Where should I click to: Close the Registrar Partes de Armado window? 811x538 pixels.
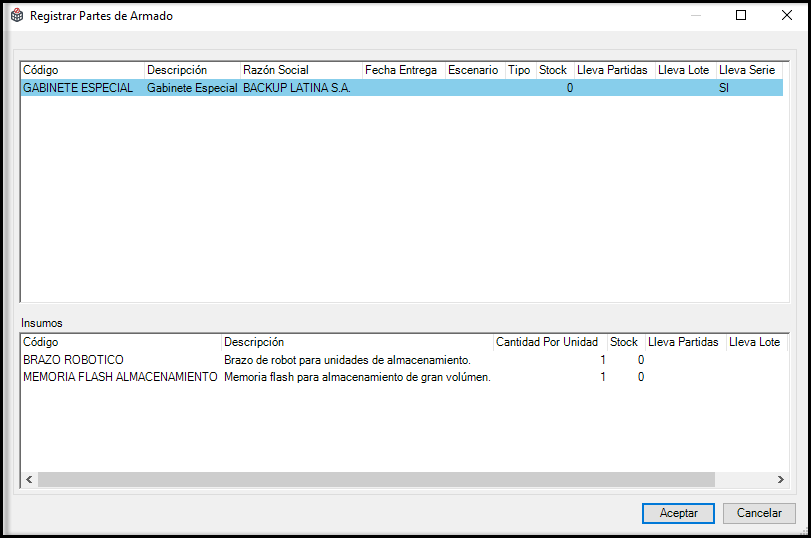coord(787,16)
